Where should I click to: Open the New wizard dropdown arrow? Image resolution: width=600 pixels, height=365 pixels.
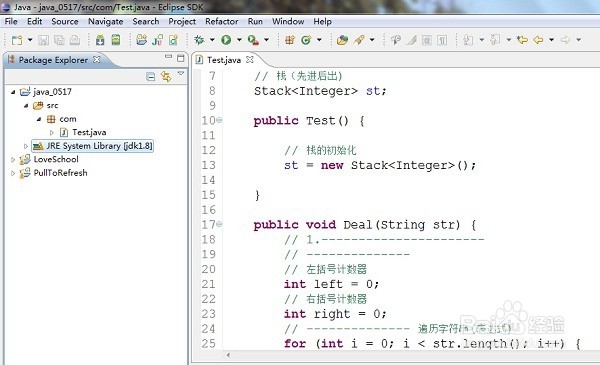(30, 40)
